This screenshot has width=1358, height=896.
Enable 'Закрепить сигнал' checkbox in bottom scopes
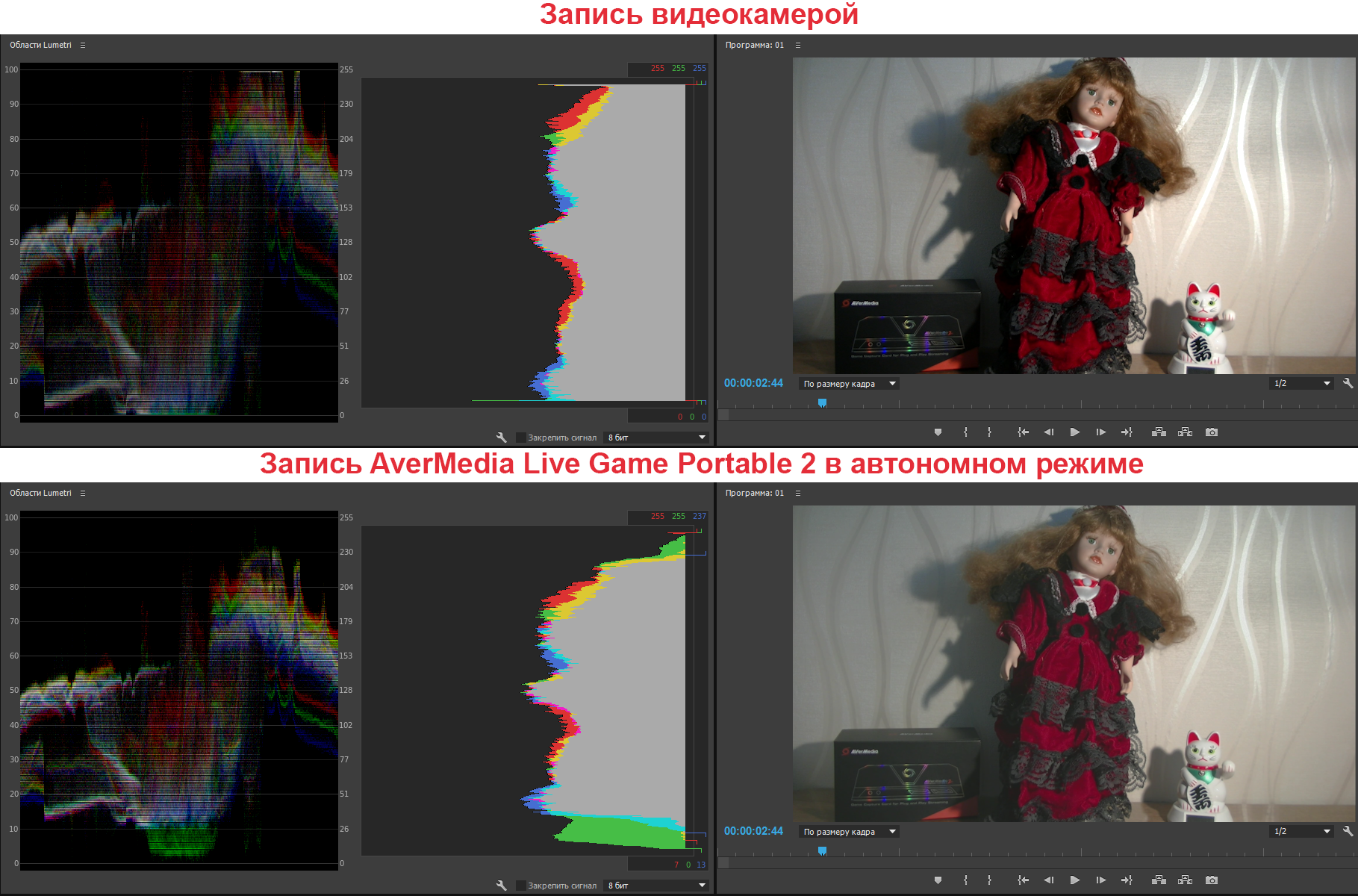(x=520, y=886)
